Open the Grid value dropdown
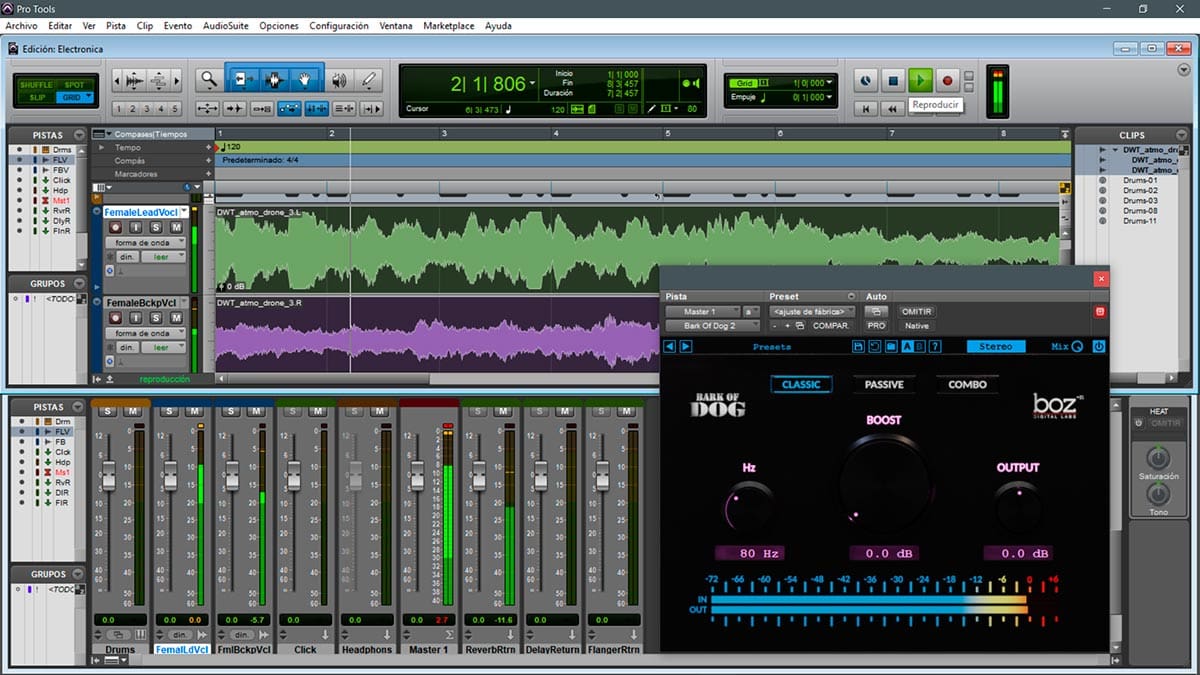The width and height of the screenshot is (1200, 675). pyautogui.click(x=829, y=83)
